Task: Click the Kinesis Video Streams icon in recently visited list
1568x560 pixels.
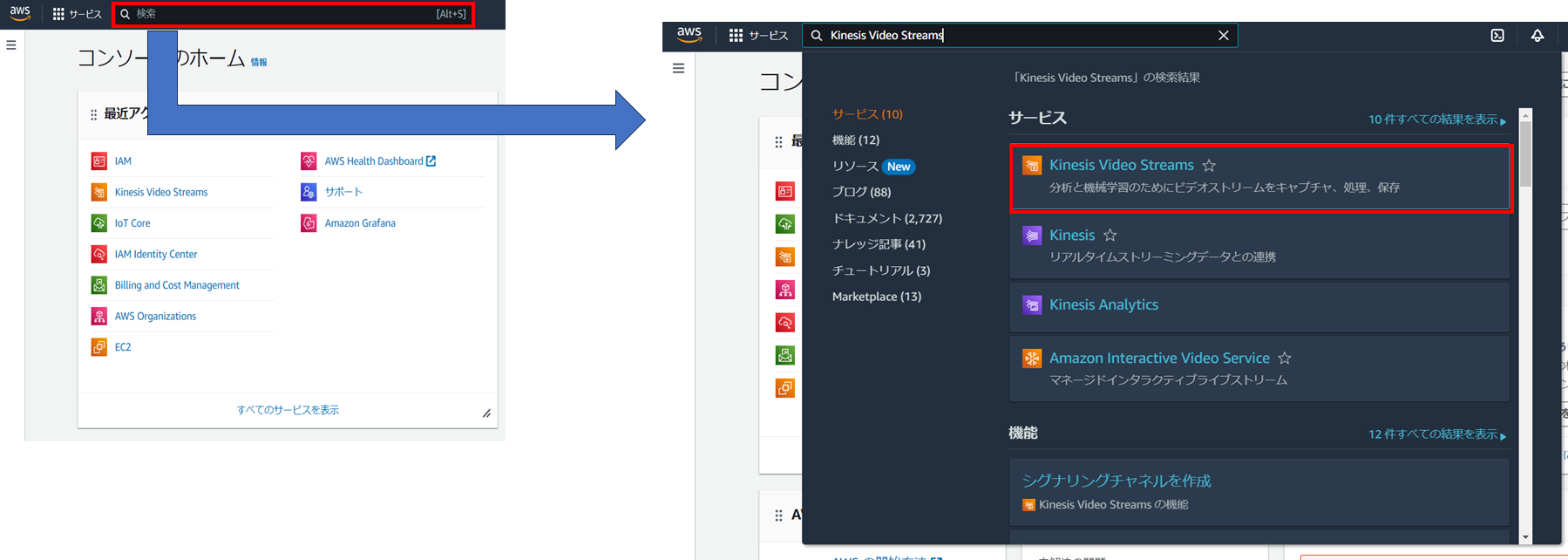Action: click(x=99, y=192)
